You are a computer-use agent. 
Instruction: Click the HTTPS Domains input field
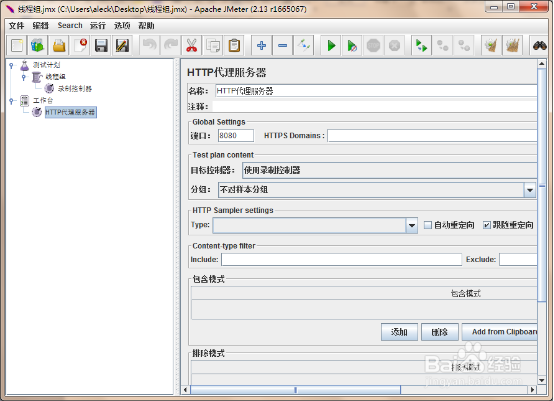[x=432, y=135]
